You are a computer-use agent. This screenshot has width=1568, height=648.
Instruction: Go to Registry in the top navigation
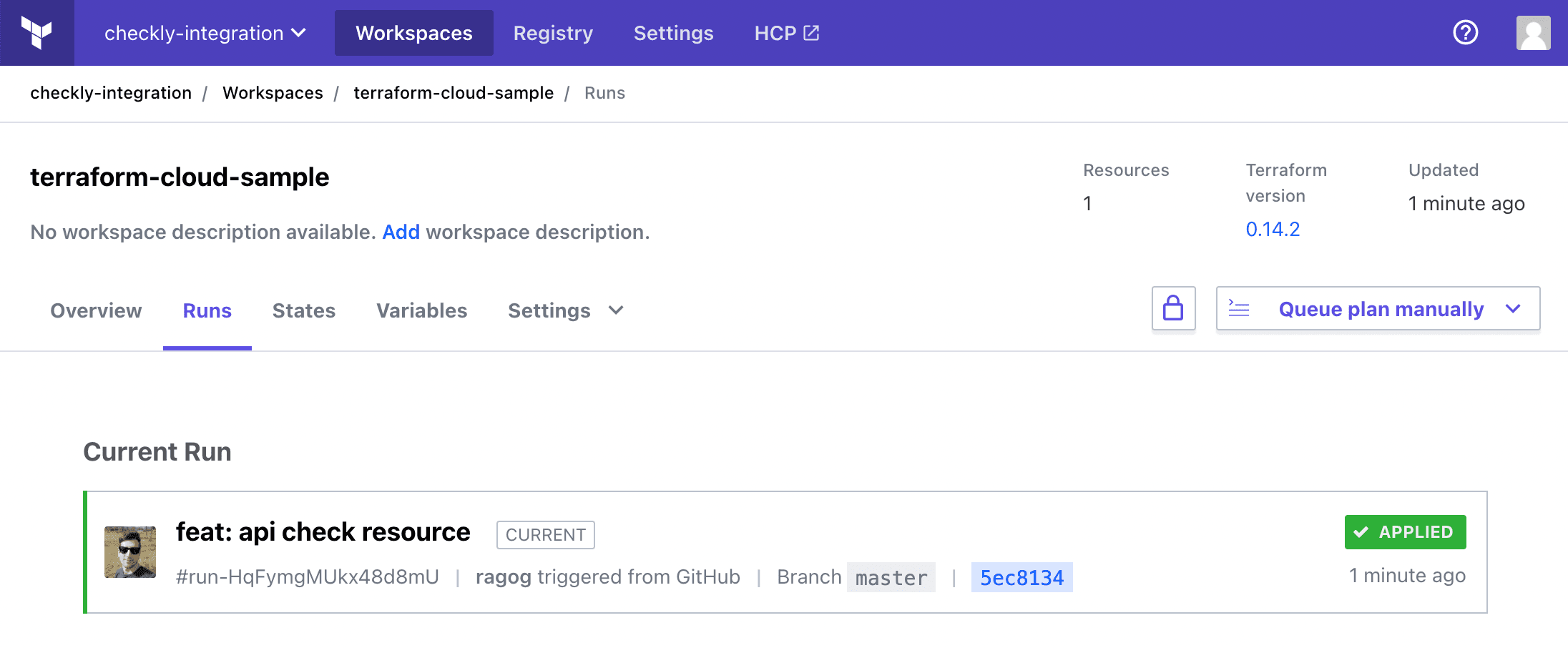[x=553, y=33]
